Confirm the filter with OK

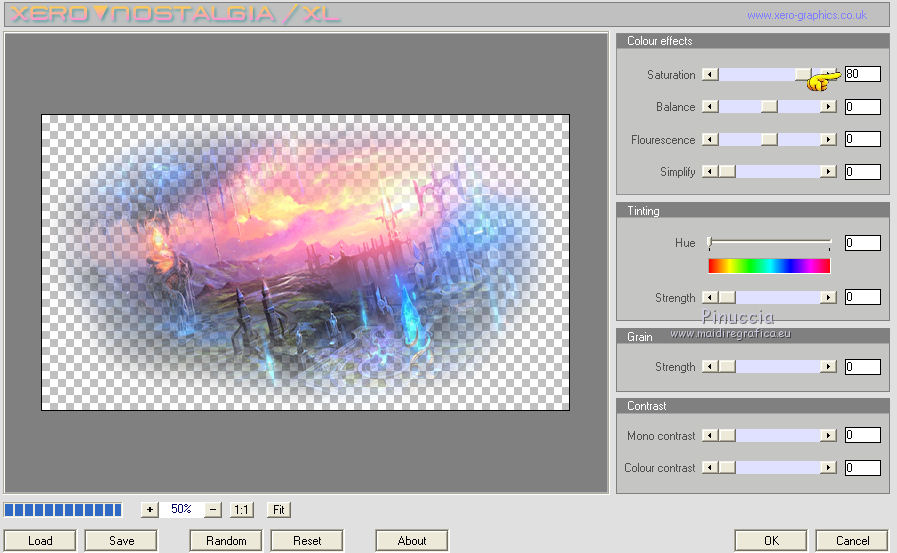(771, 540)
